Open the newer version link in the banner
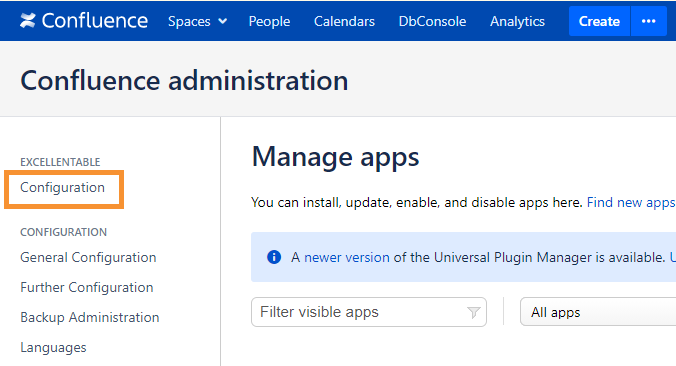This screenshot has width=676, height=366. pos(347,257)
